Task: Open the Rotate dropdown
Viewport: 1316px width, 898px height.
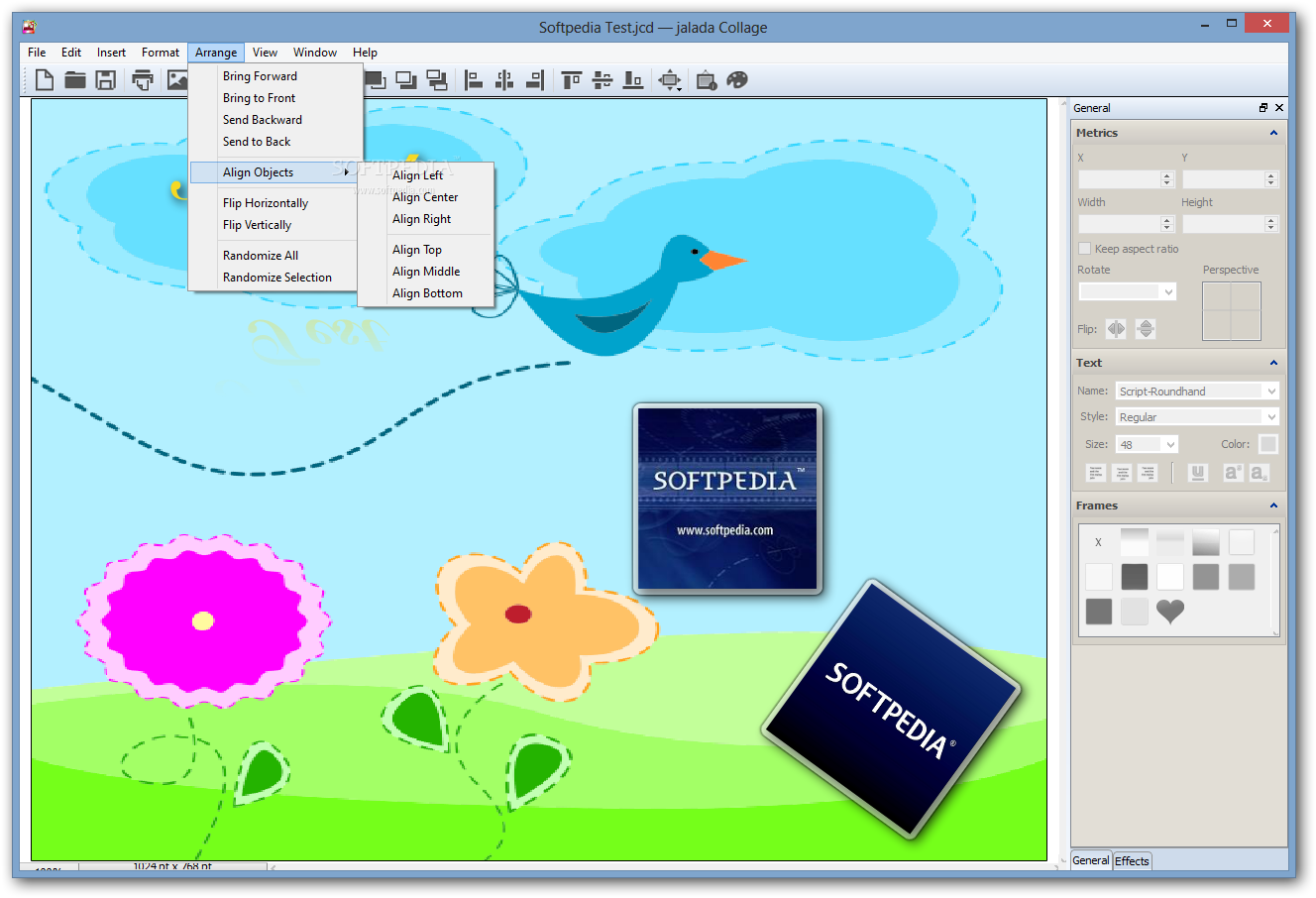Action: pyautogui.click(x=1128, y=291)
